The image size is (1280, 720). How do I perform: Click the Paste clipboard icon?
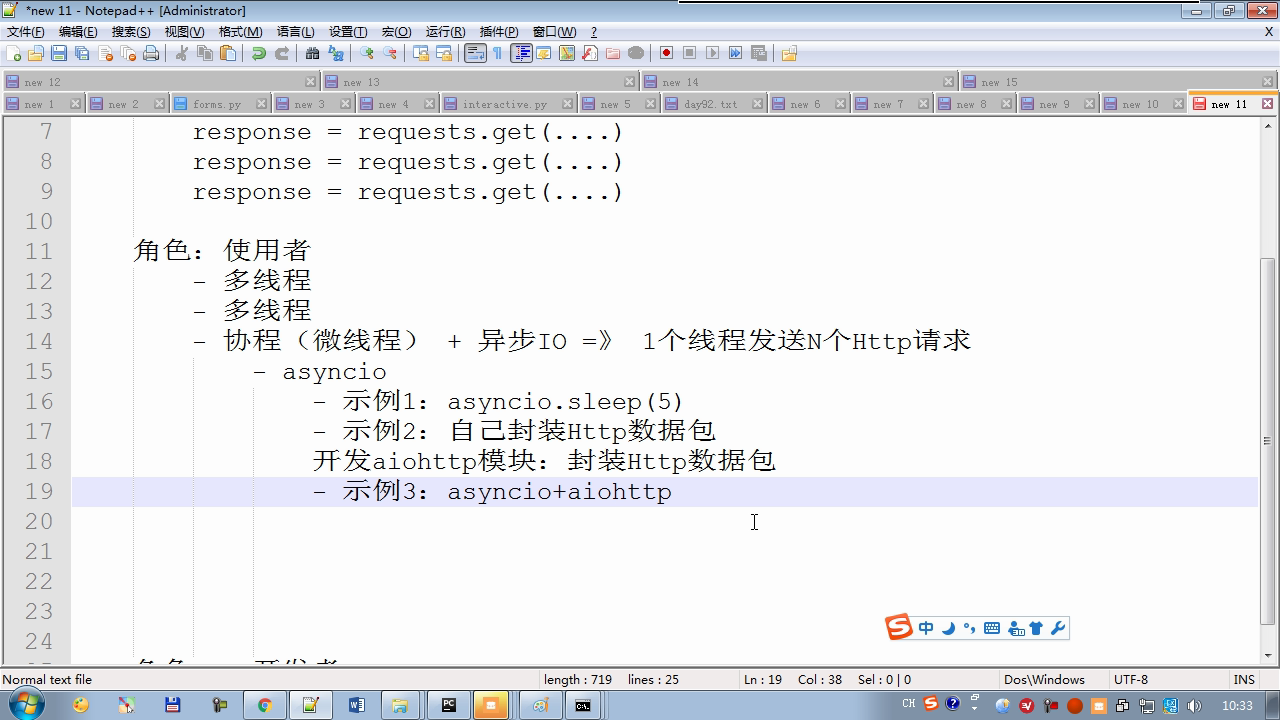[x=228, y=53]
